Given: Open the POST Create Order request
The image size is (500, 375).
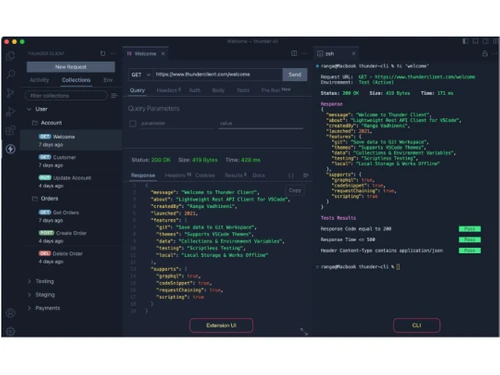Looking at the screenshot, I should 71,237.
